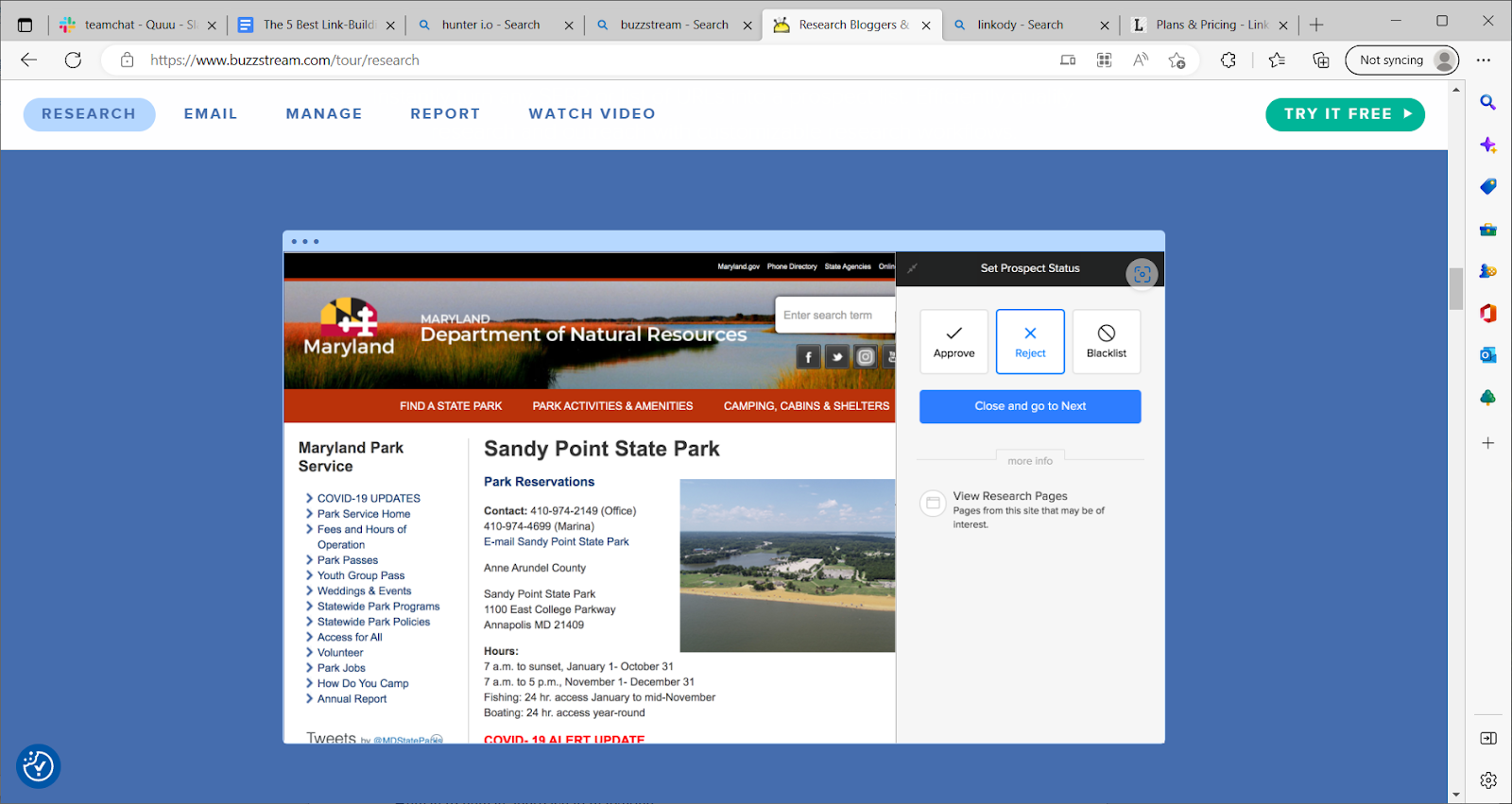Open the Favorites list

coord(1277,60)
